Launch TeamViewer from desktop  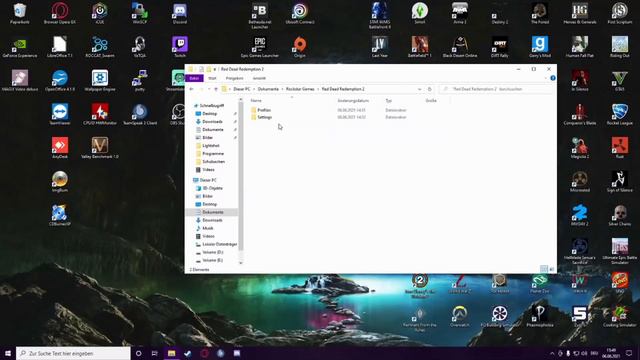click(60, 114)
